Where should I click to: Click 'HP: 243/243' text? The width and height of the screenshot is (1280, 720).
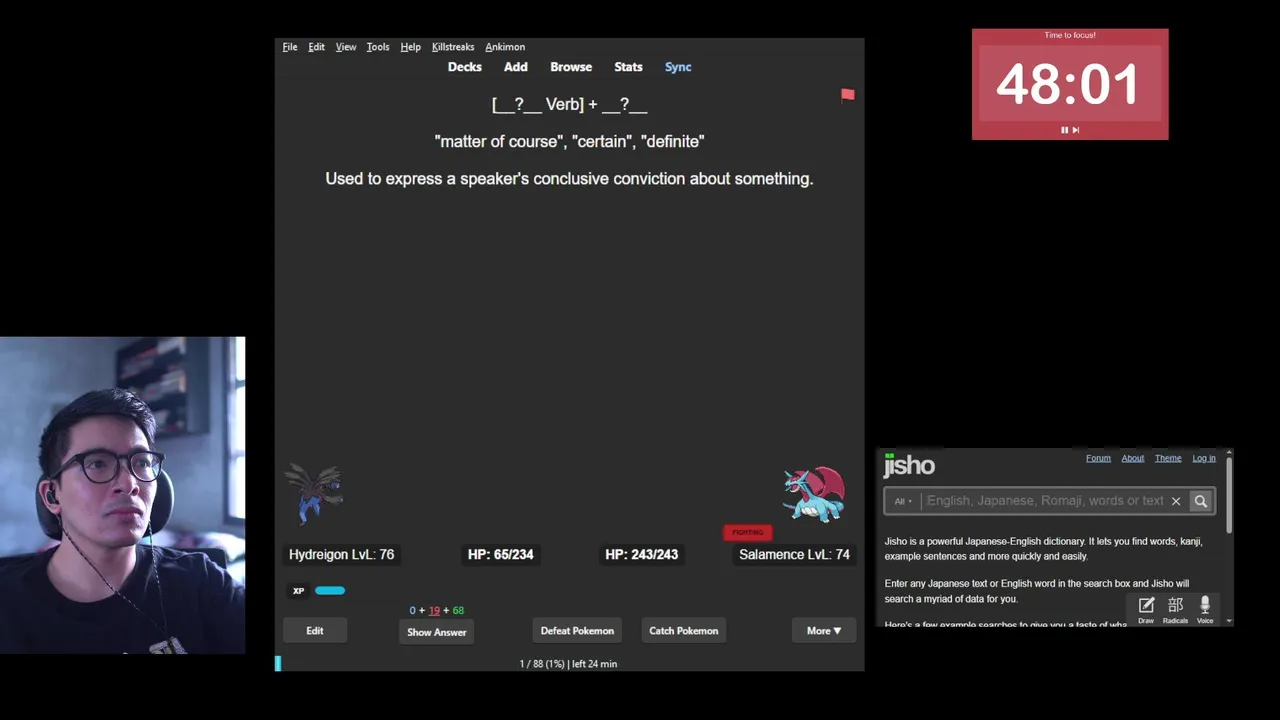click(641, 554)
